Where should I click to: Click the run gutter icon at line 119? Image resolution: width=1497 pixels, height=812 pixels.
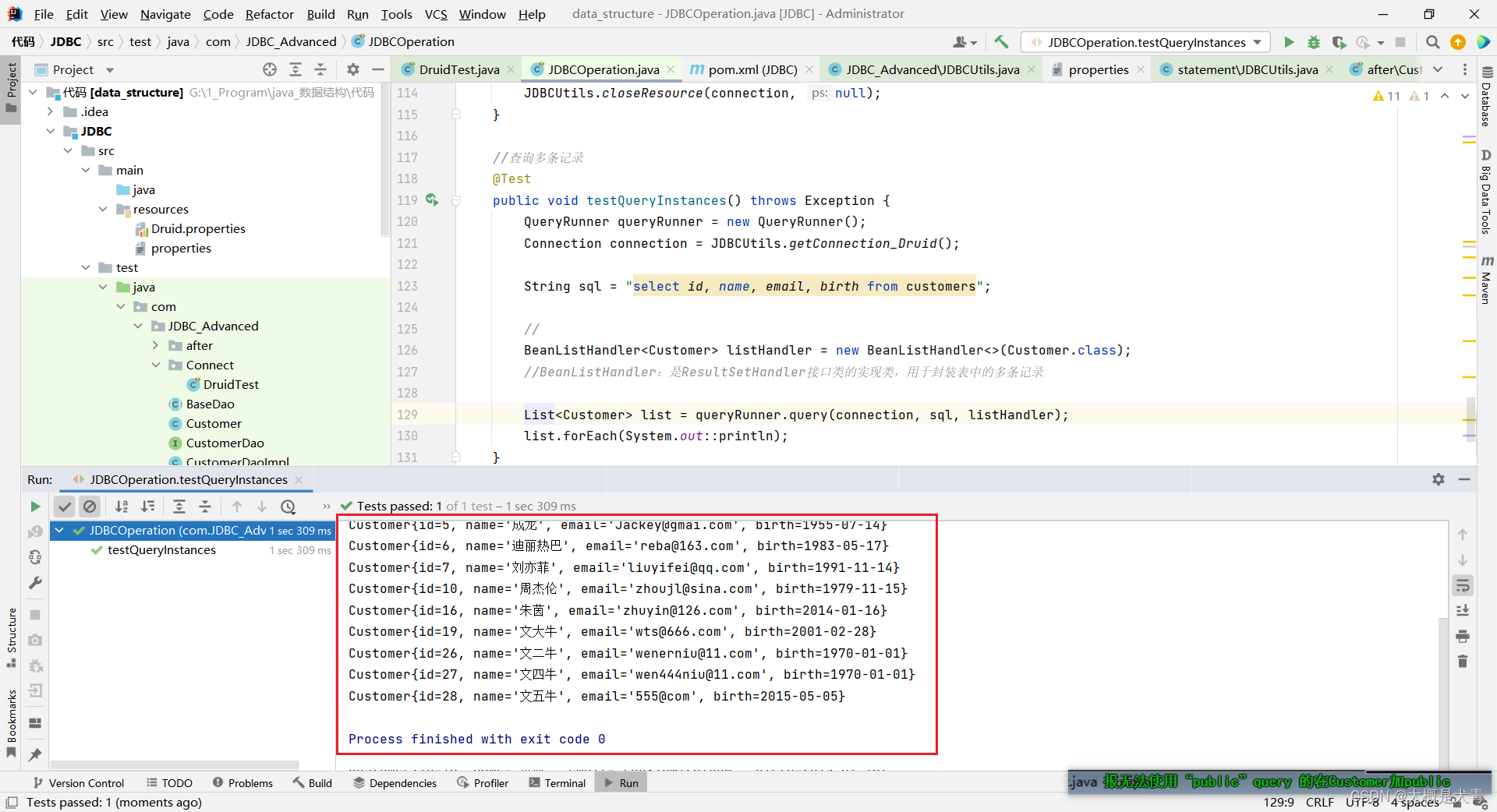pos(431,200)
